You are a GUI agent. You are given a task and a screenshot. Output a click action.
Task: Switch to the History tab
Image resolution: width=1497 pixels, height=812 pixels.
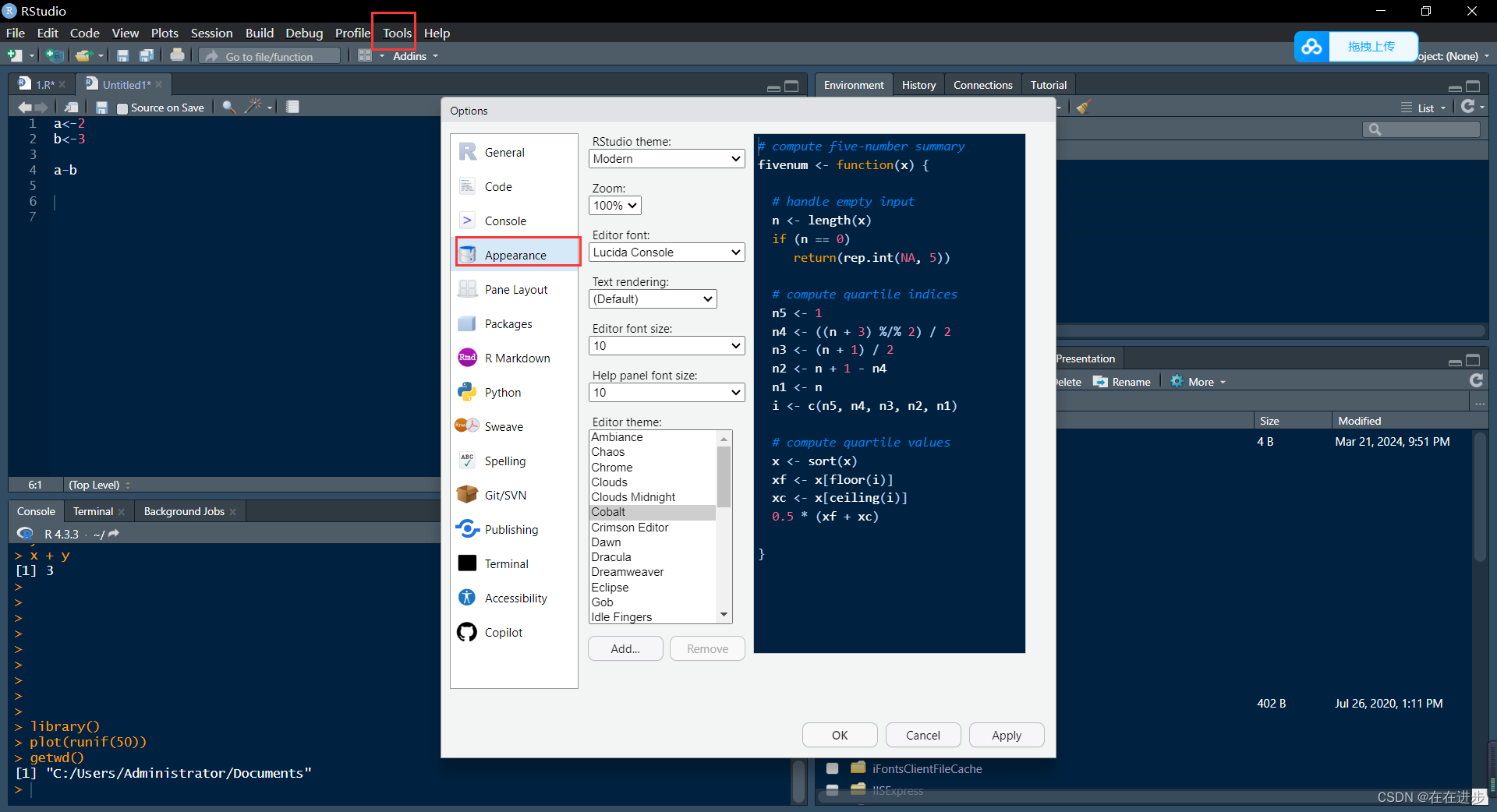(918, 85)
